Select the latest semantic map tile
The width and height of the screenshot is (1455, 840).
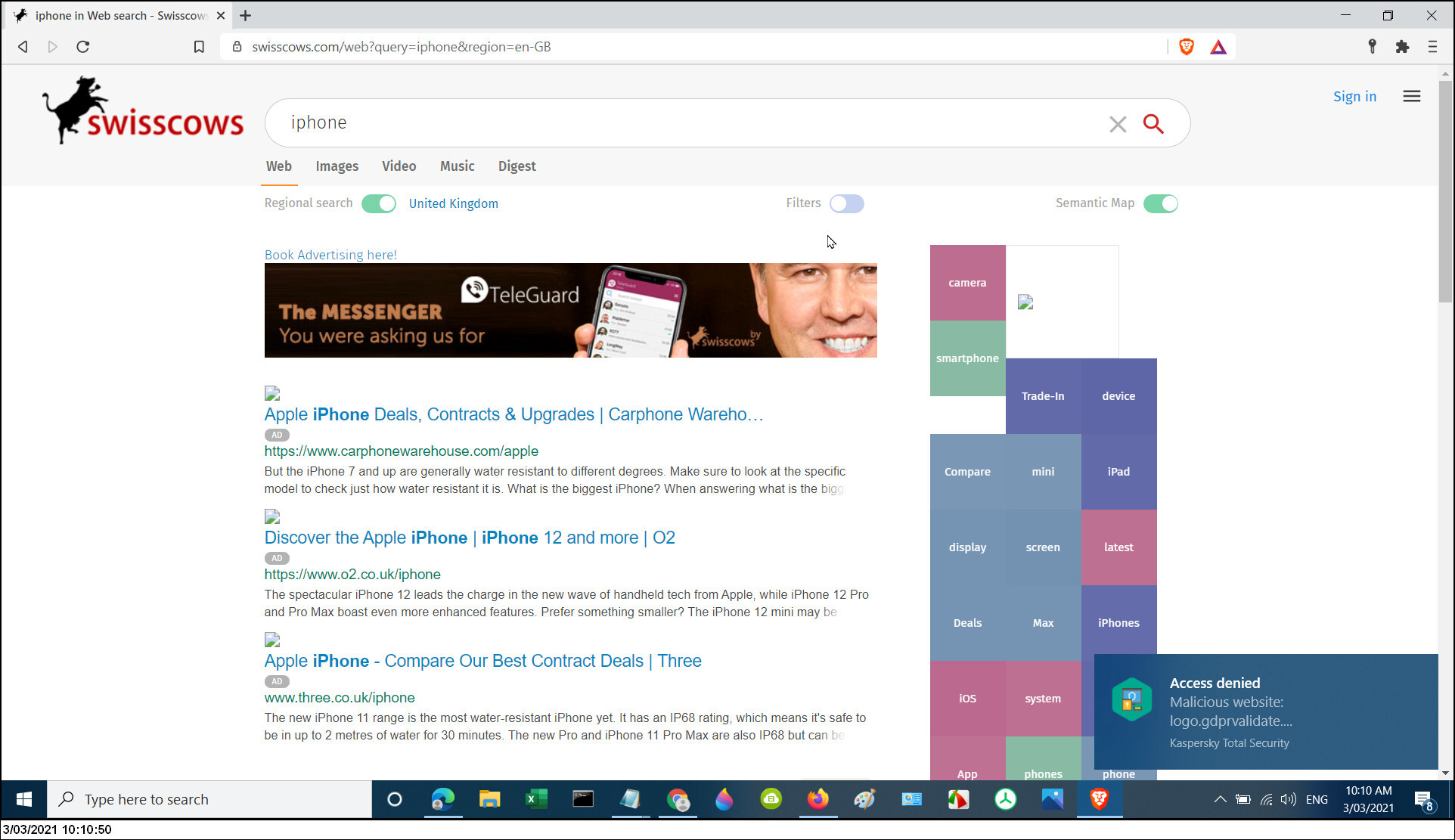1118,547
